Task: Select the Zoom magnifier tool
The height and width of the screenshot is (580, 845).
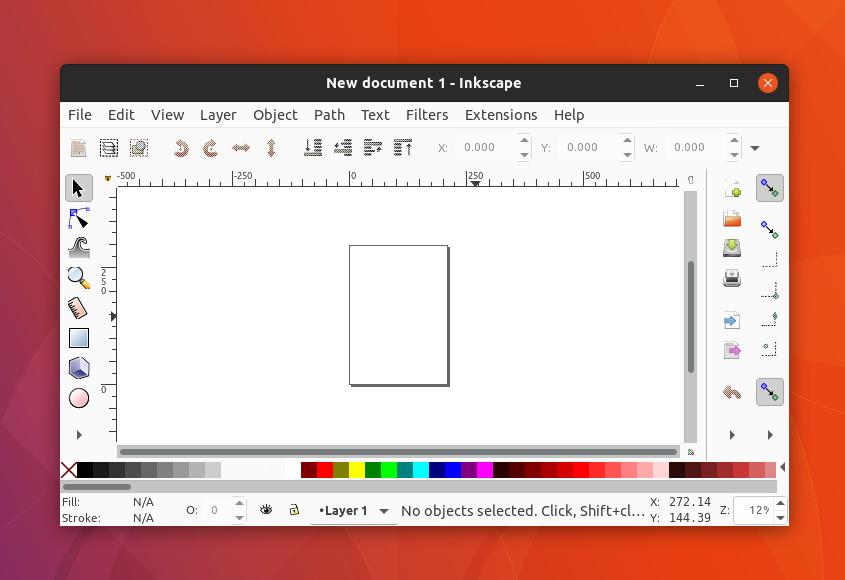Action: pos(79,278)
